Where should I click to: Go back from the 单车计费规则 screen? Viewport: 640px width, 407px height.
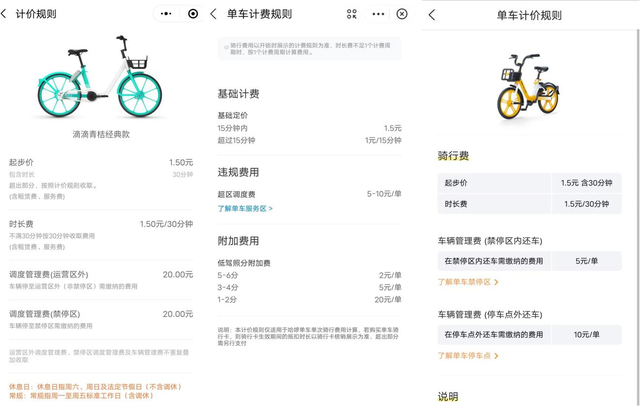point(213,14)
